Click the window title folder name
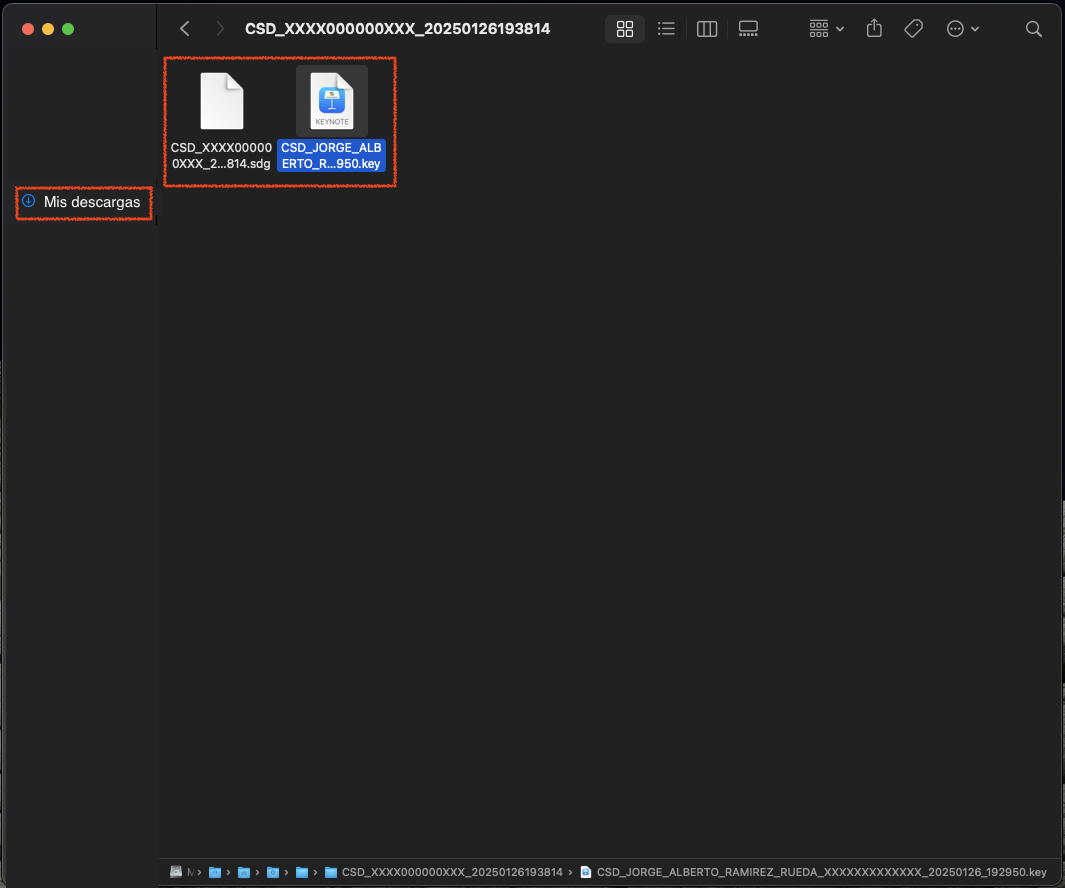1065x888 pixels. [397, 29]
